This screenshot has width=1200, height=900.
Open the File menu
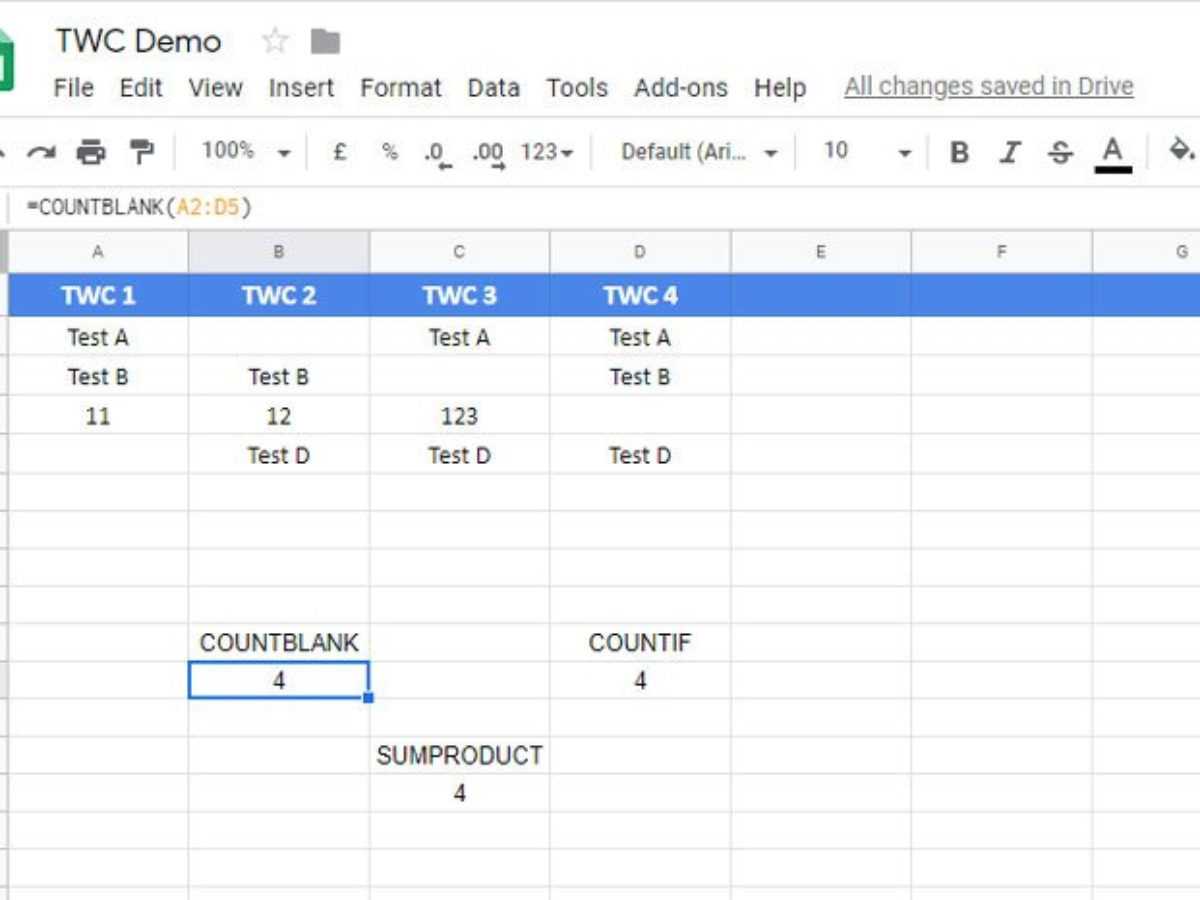click(73, 88)
